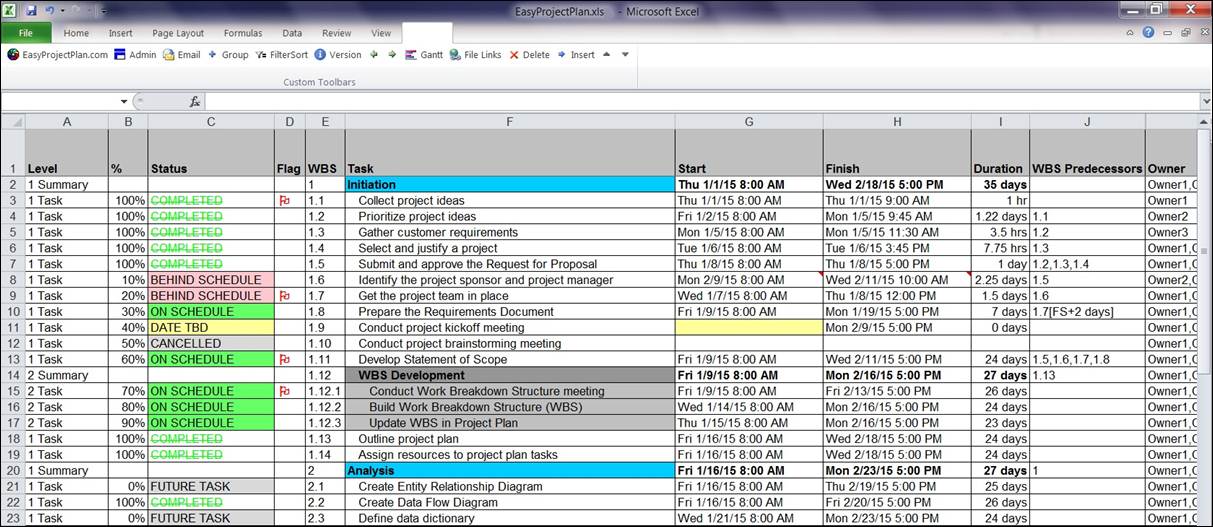The height and width of the screenshot is (527, 1213).
Task: Open the Email toolbar command
Action: click(x=182, y=55)
